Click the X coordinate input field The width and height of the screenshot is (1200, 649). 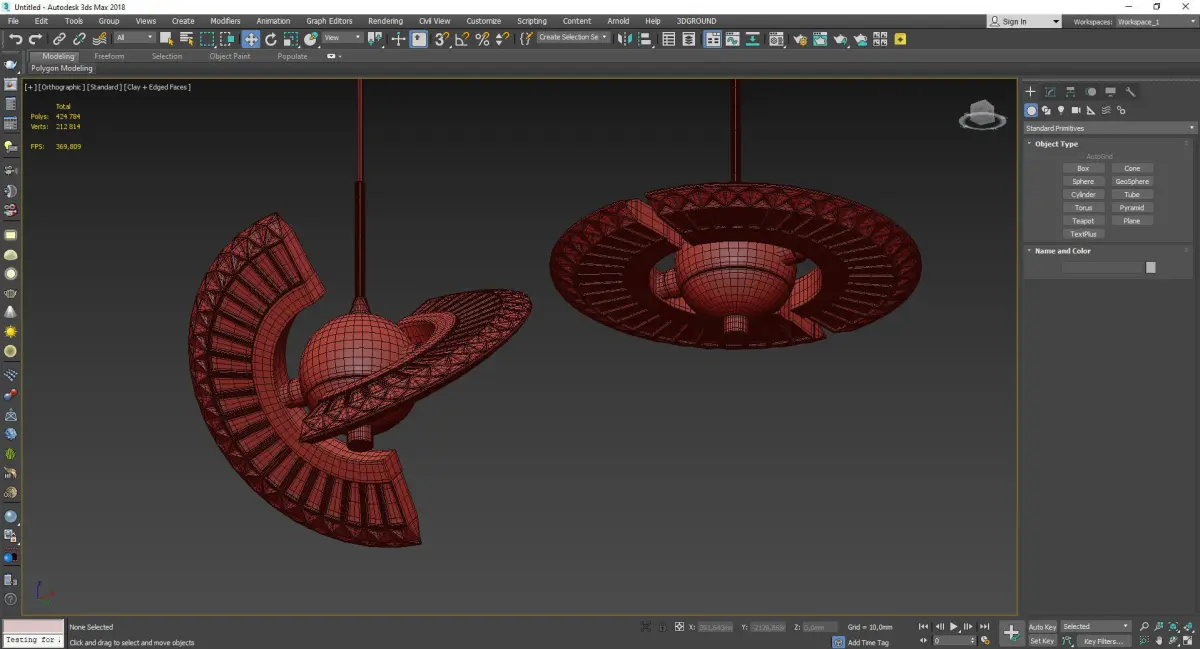tap(716, 627)
